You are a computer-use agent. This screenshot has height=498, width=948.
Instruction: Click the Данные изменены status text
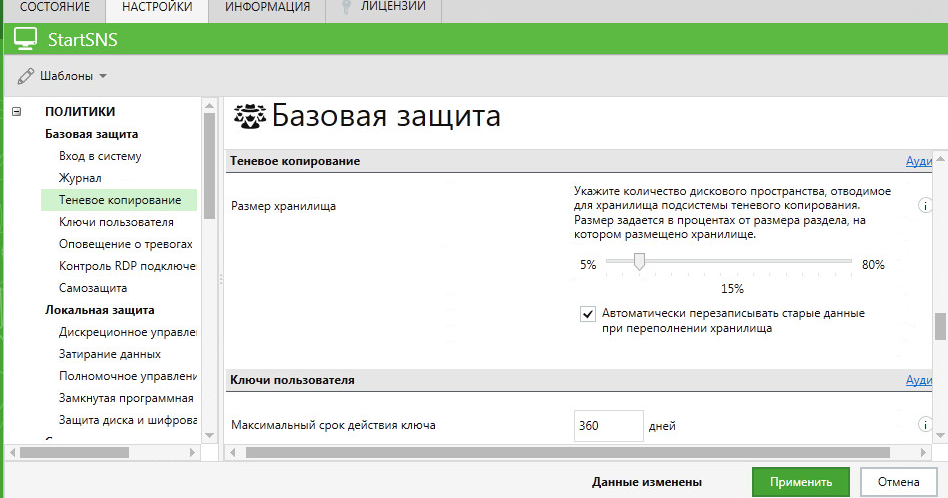[x=646, y=482]
